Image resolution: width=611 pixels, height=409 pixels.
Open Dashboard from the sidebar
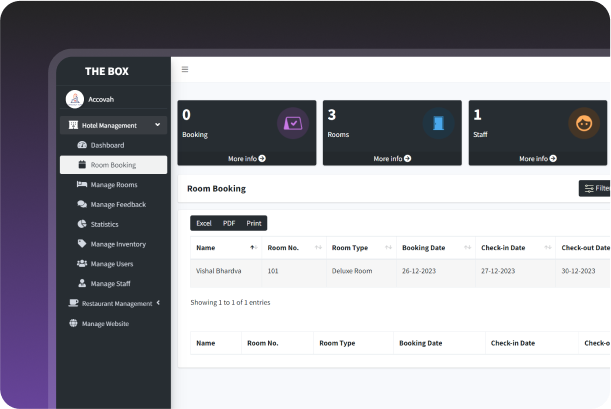107,145
